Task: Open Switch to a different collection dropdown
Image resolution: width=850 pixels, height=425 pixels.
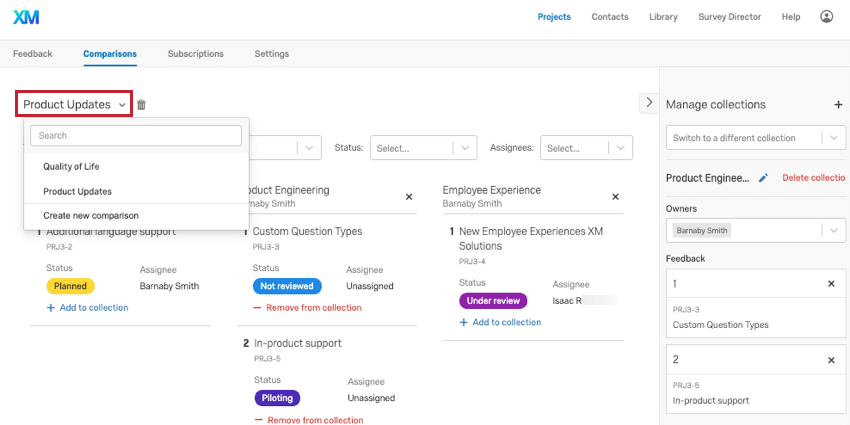Action: click(755, 138)
